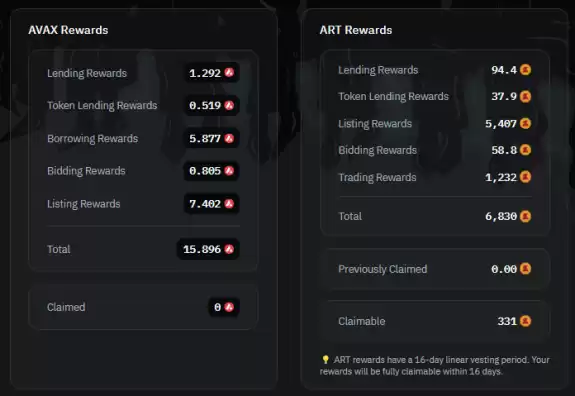Click ART Bidding Rewards label
This screenshot has width=575, height=396.
coord(377,150)
